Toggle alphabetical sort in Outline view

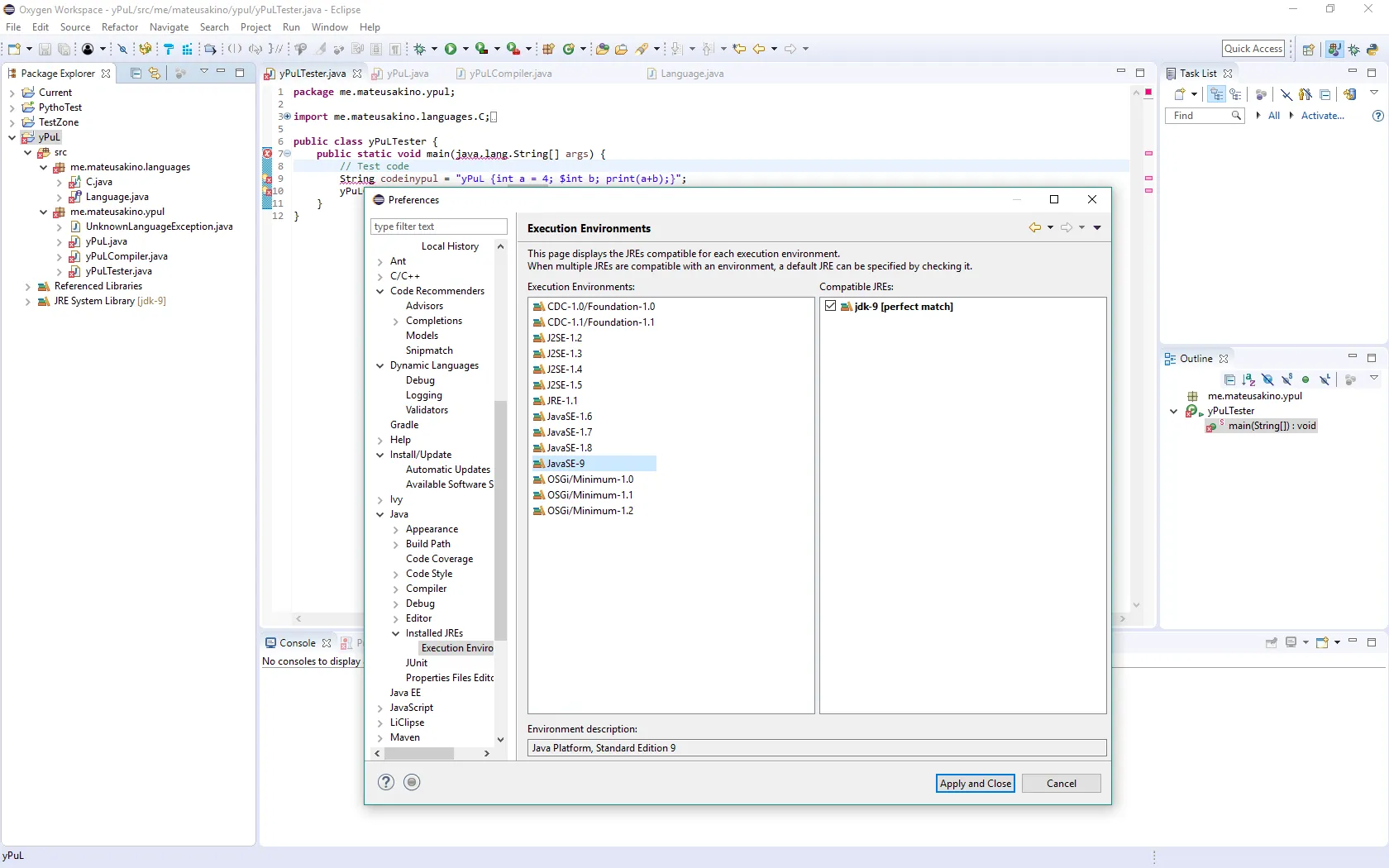point(1248,379)
